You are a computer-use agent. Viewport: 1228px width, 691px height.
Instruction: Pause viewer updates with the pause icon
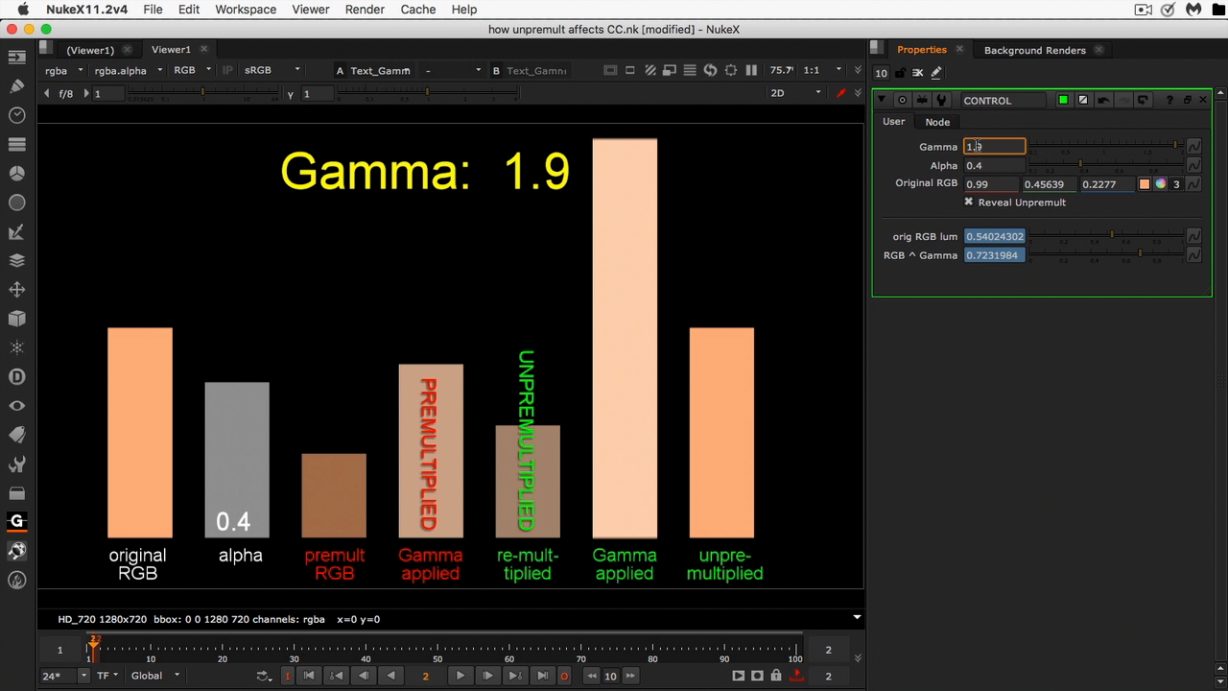tap(753, 70)
